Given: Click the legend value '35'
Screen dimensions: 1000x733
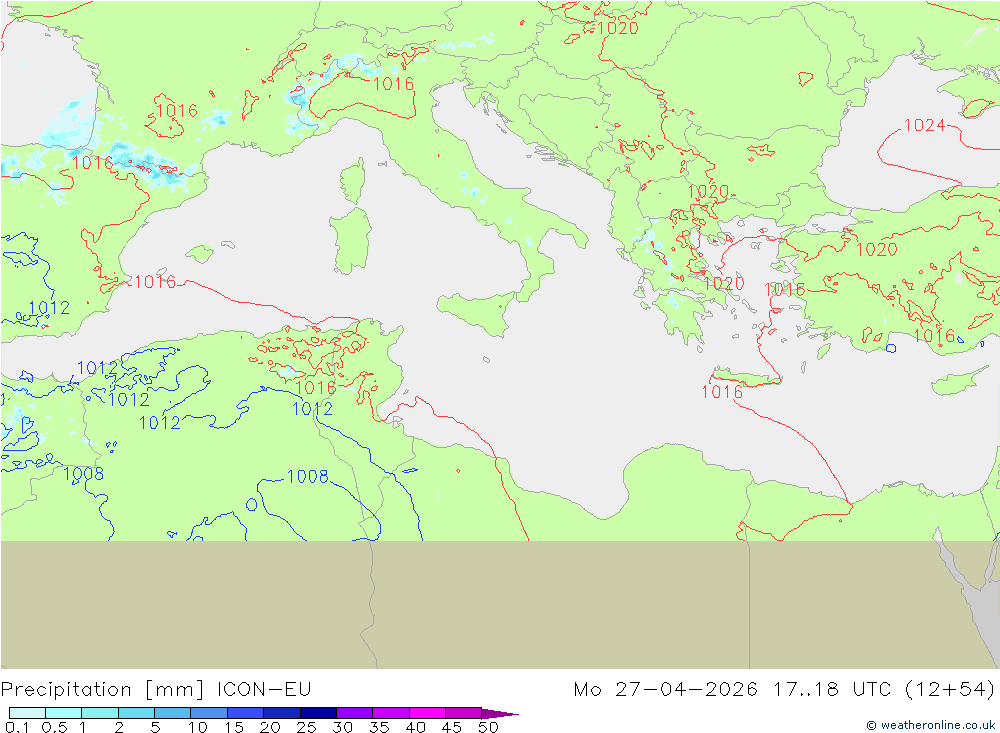Looking at the screenshot, I should pyautogui.click(x=379, y=727).
